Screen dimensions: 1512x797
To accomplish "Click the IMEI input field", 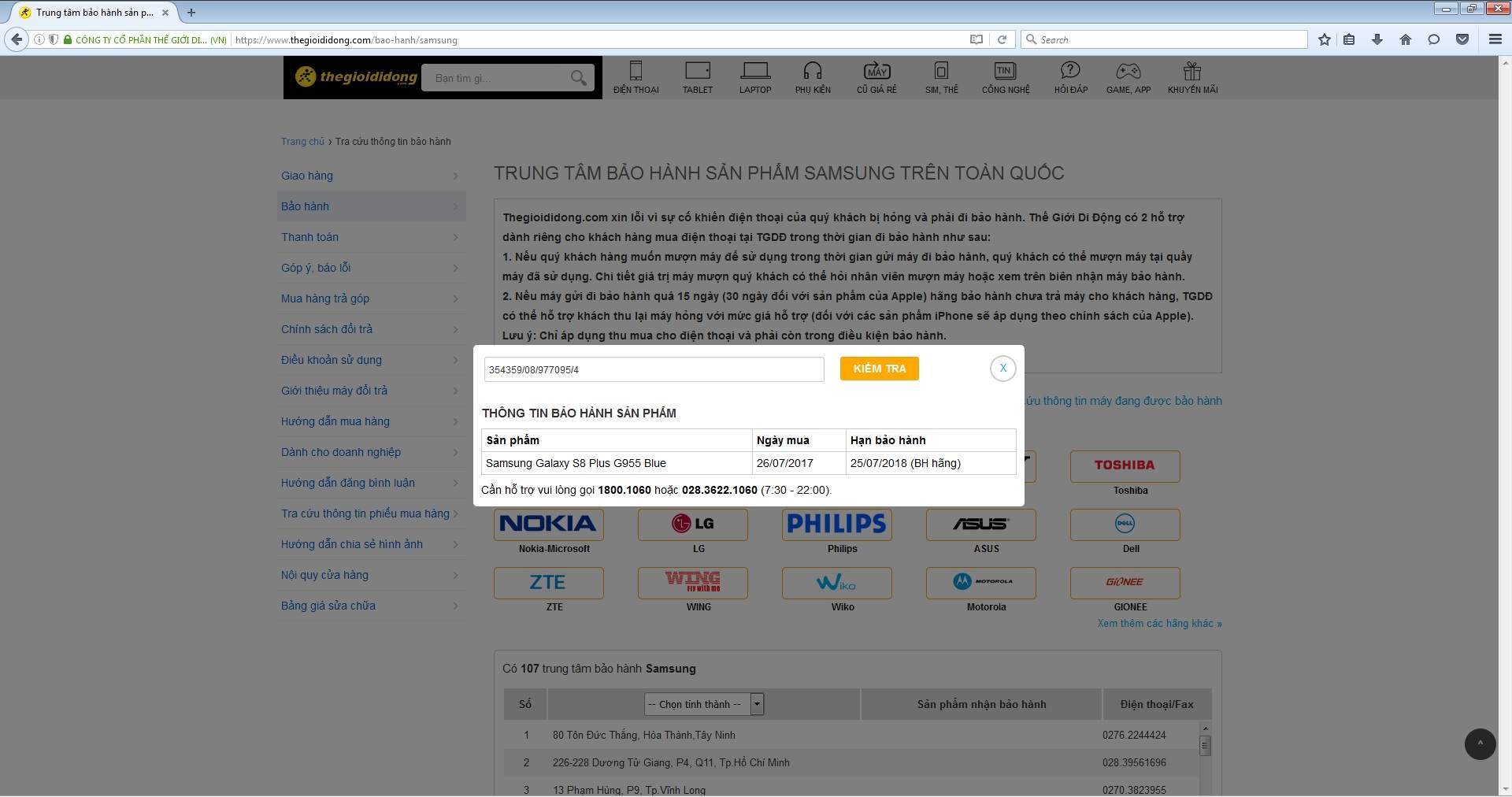I will click(654, 369).
